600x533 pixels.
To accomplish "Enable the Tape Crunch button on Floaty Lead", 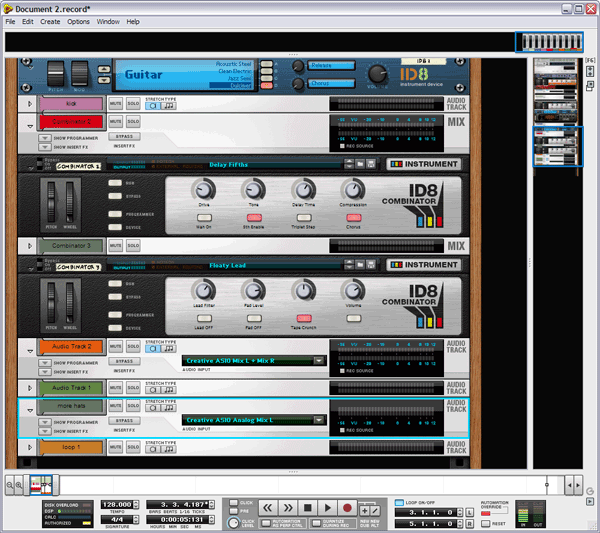I will click(x=303, y=318).
